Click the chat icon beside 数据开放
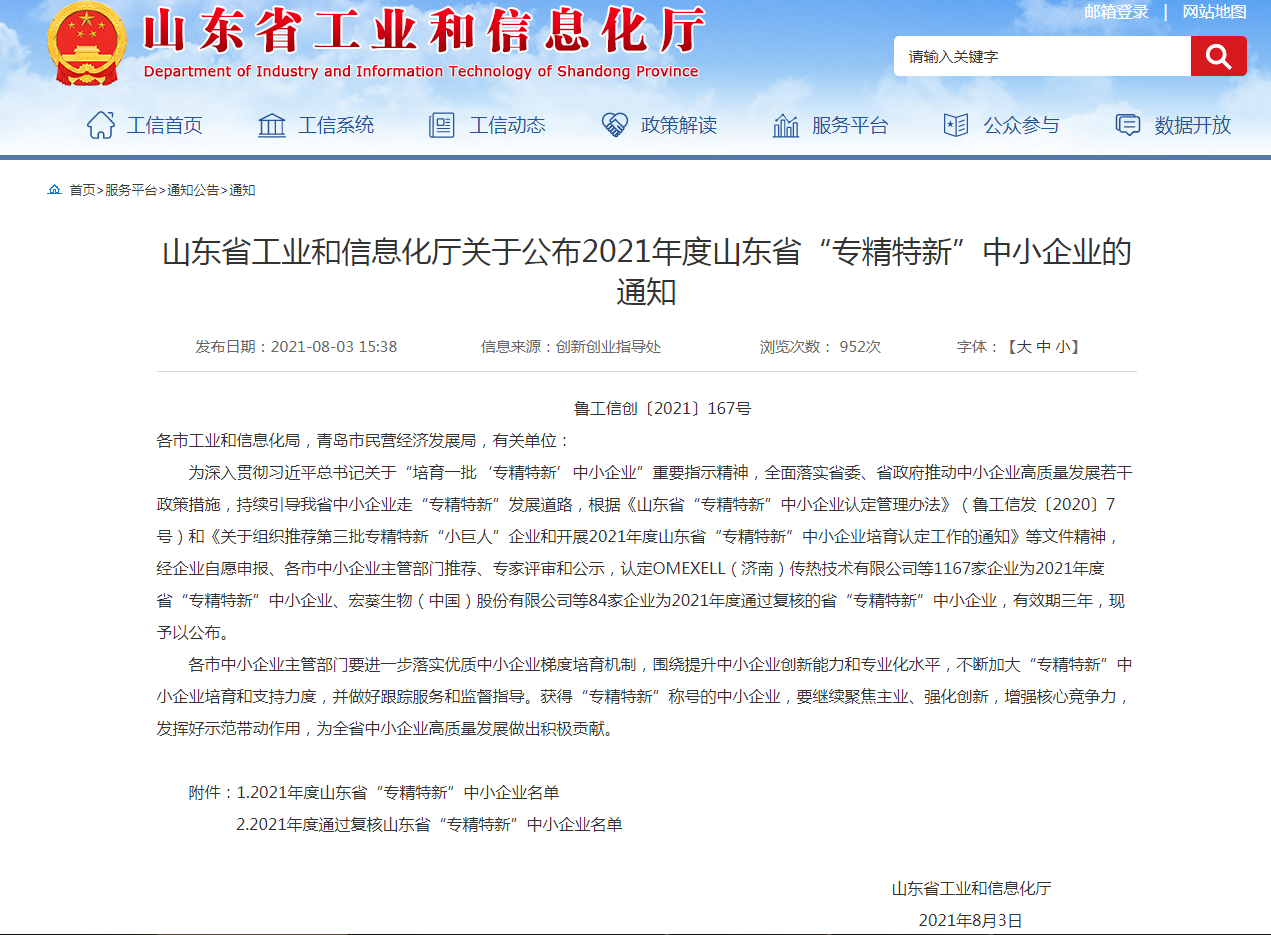The width and height of the screenshot is (1271, 935). pos(1128,125)
